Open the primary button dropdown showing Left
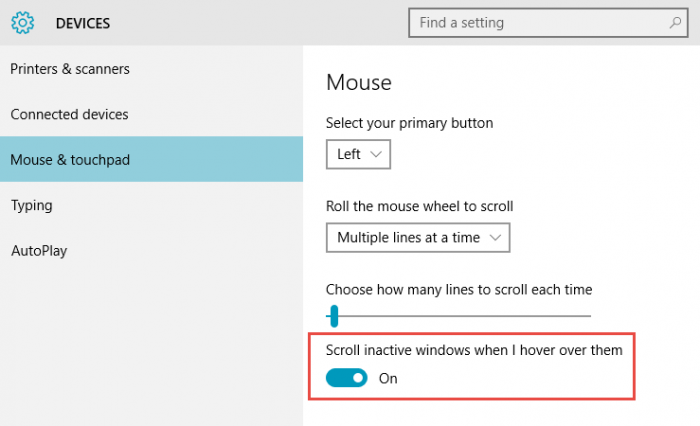Image resolution: width=700 pixels, height=426 pixels. (358, 155)
